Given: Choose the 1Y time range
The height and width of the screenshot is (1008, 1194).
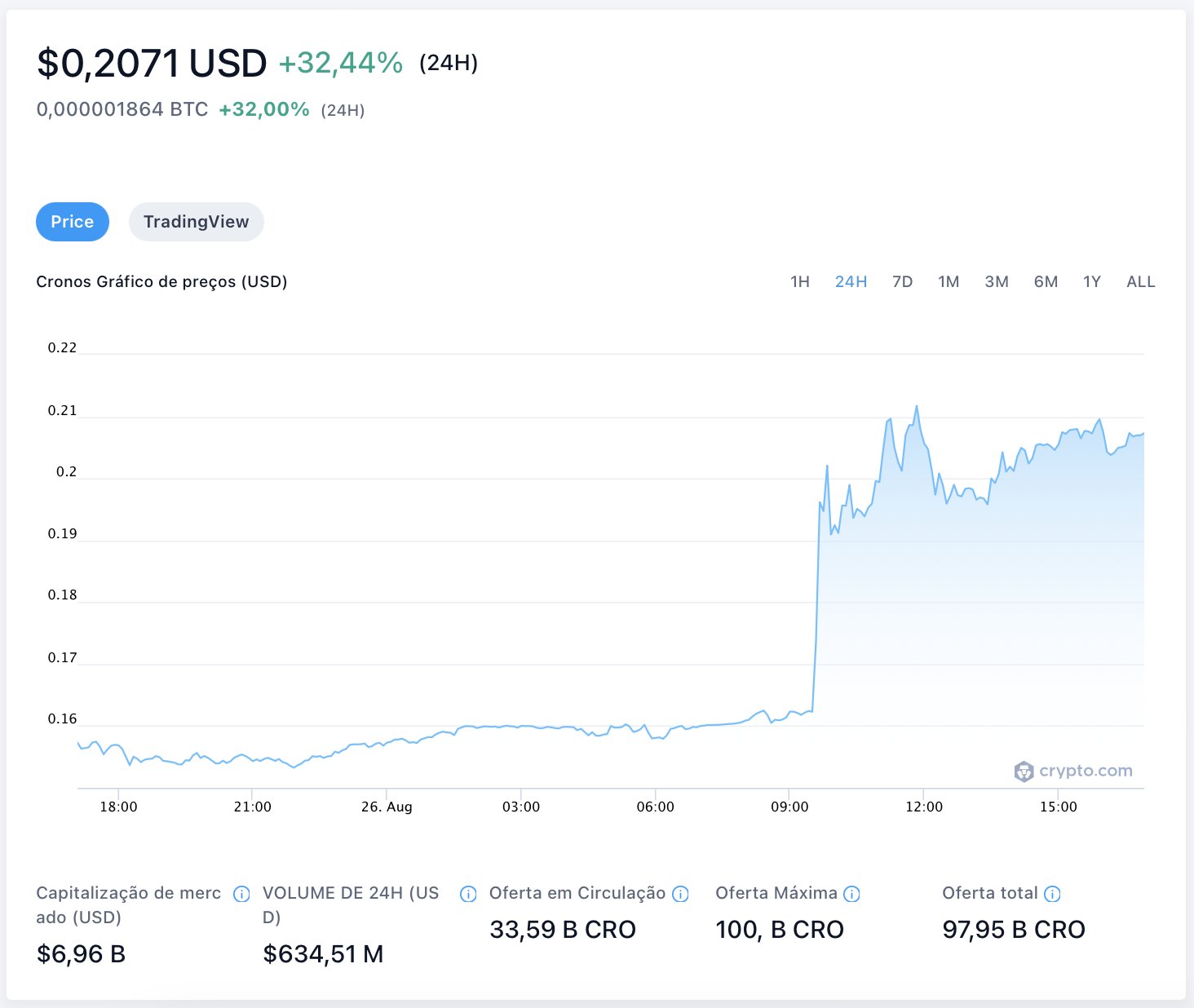Looking at the screenshot, I should [1092, 281].
